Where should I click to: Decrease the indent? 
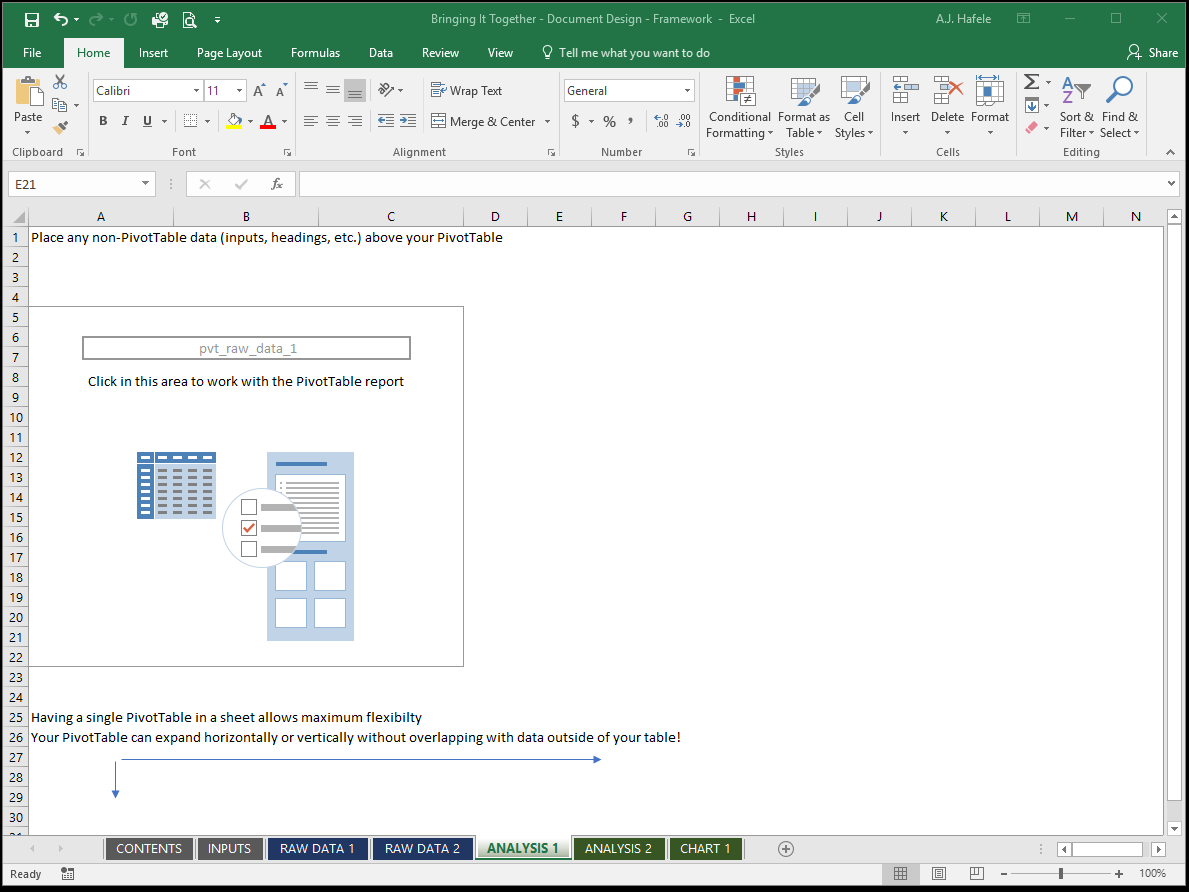click(386, 121)
